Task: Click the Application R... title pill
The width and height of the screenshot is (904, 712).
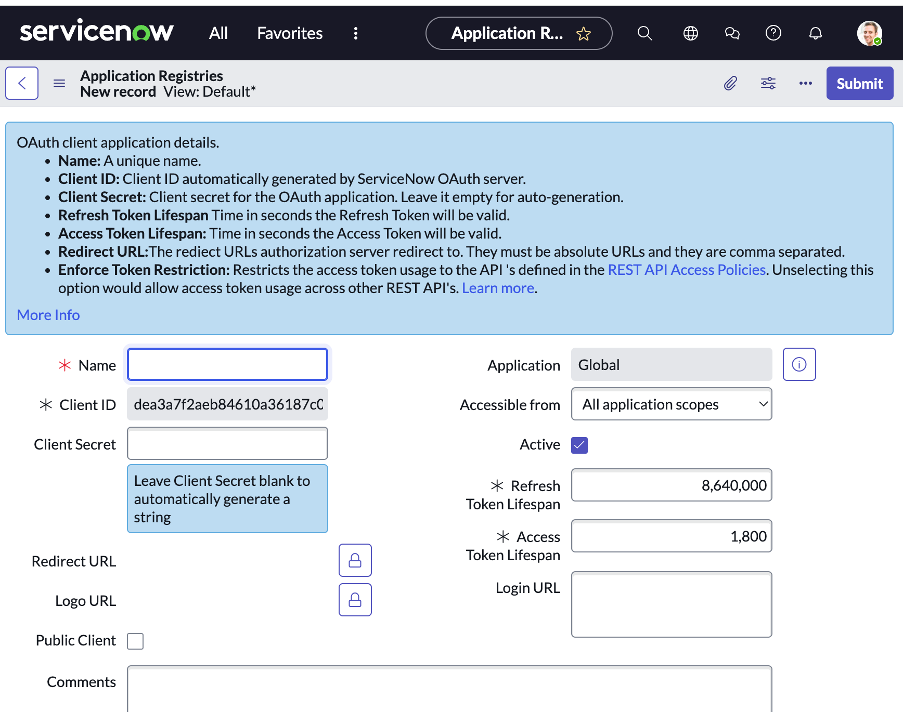Action: pos(518,33)
